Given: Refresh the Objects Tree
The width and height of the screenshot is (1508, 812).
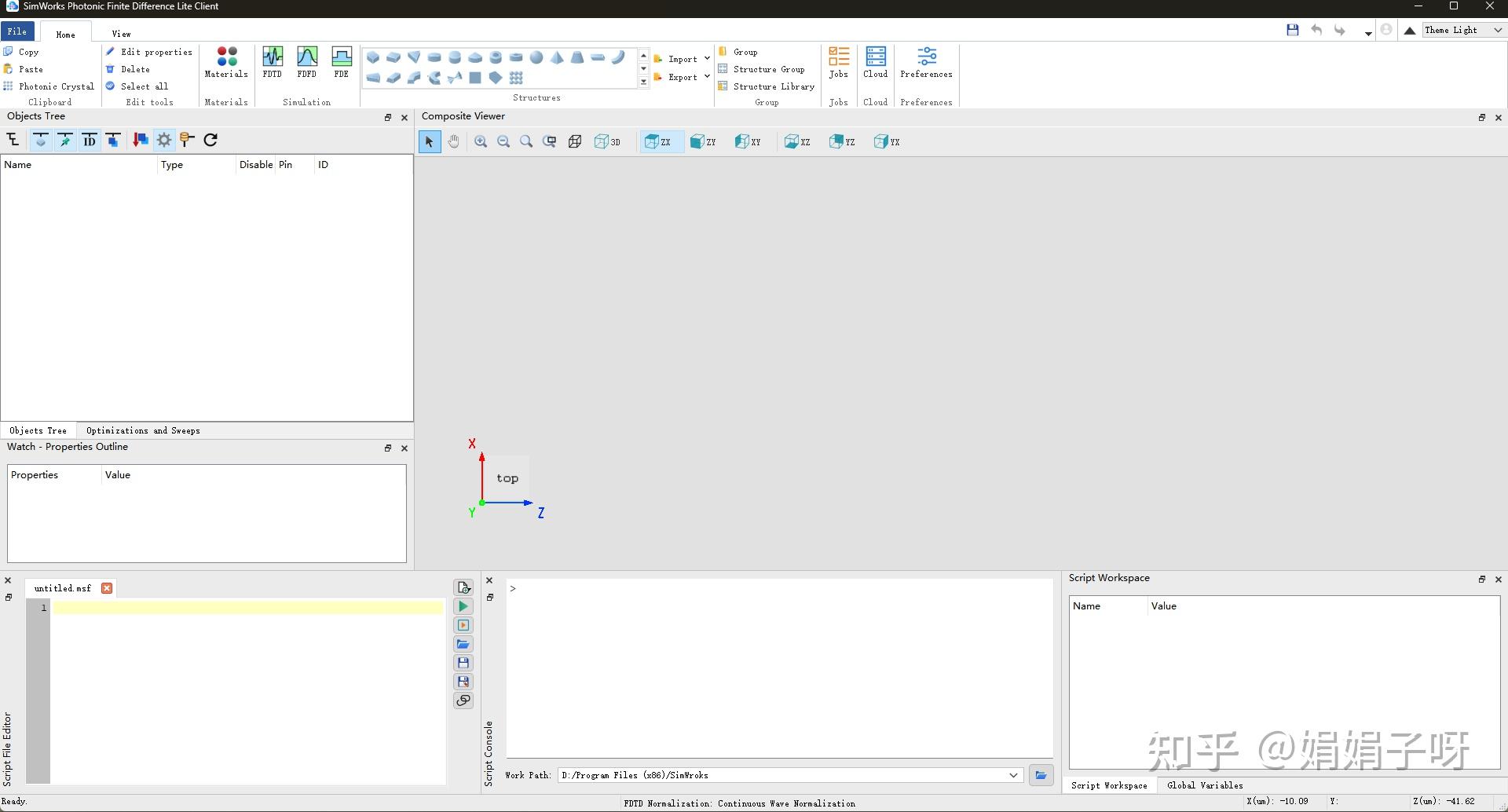Looking at the screenshot, I should click(210, 140).
